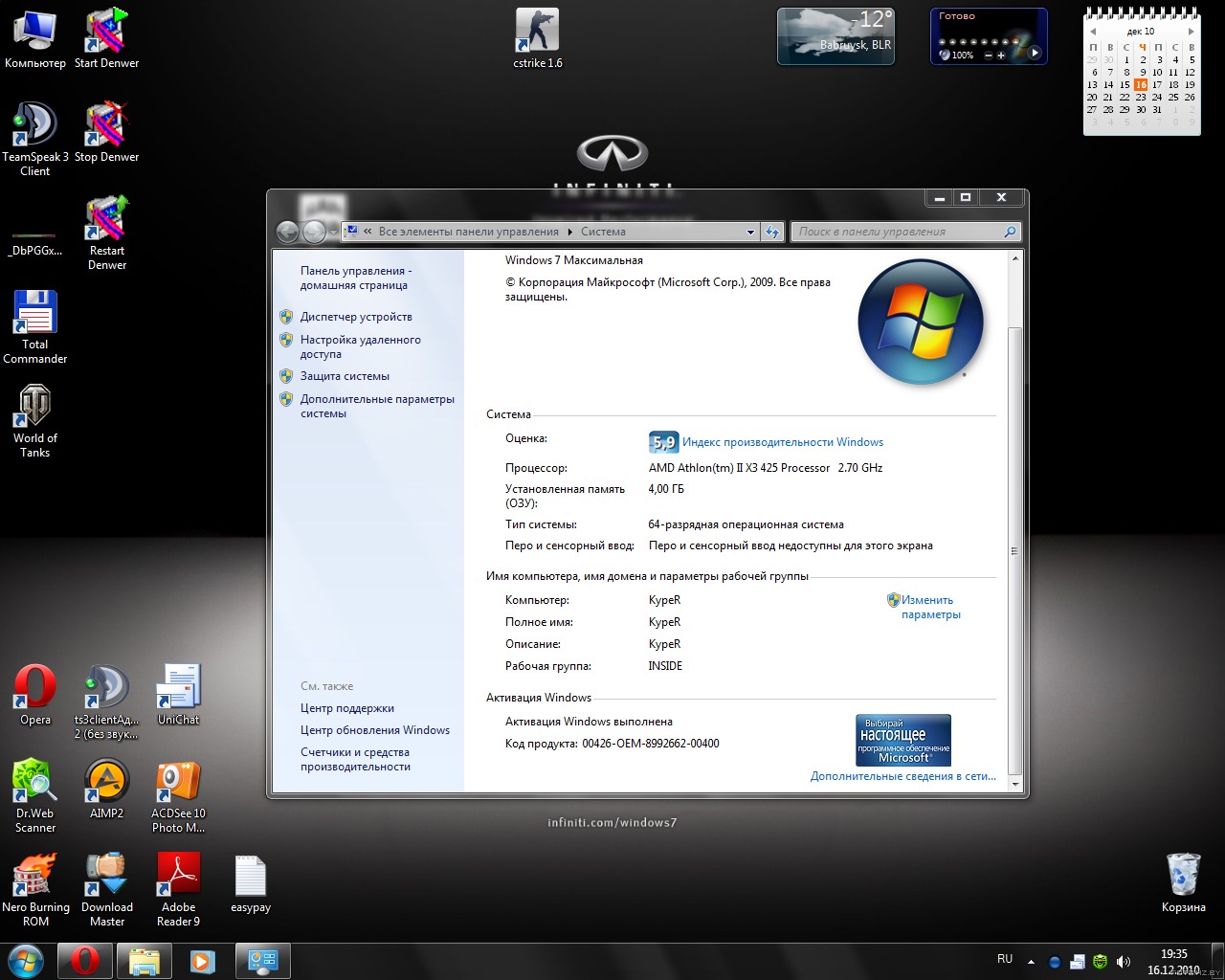1225x980 pixels.
Task: Click the Система breadcrumb segment
Action: [603, 232]
